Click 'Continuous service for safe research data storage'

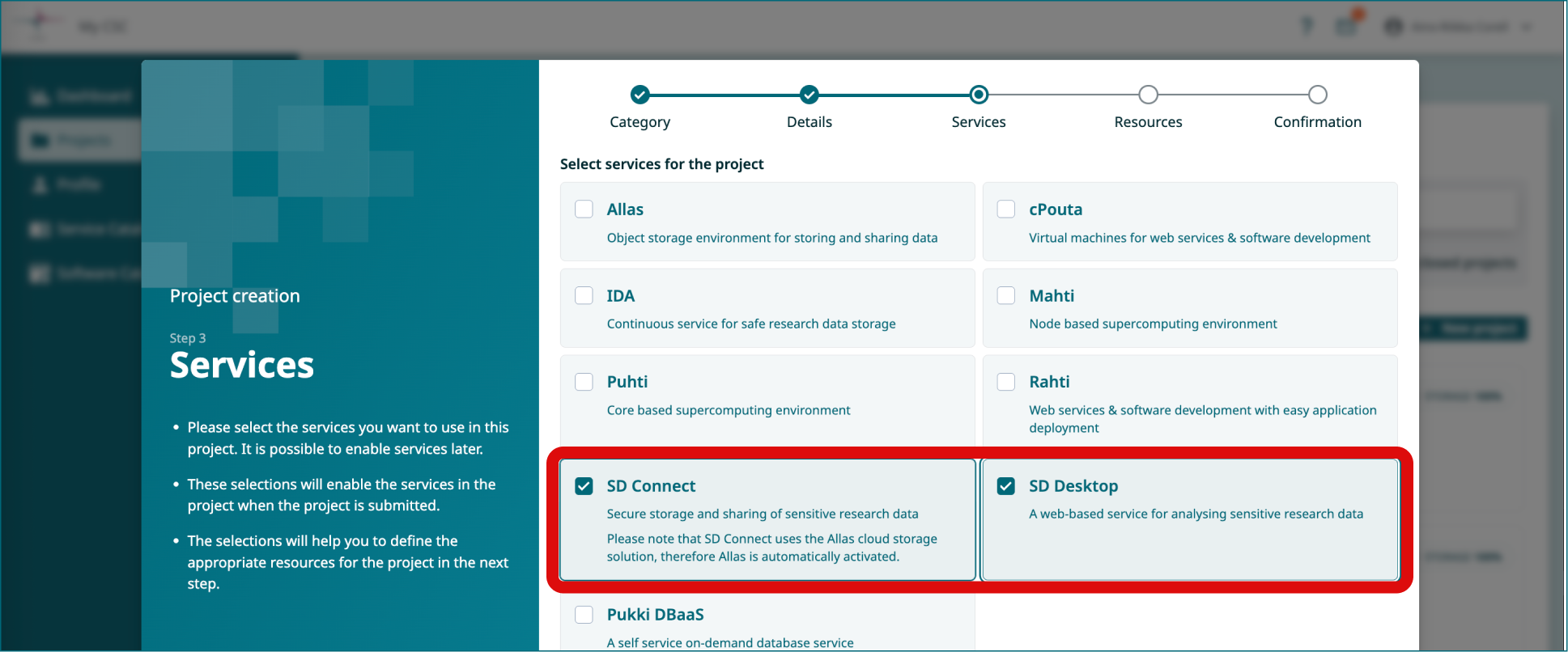[751, 324]
